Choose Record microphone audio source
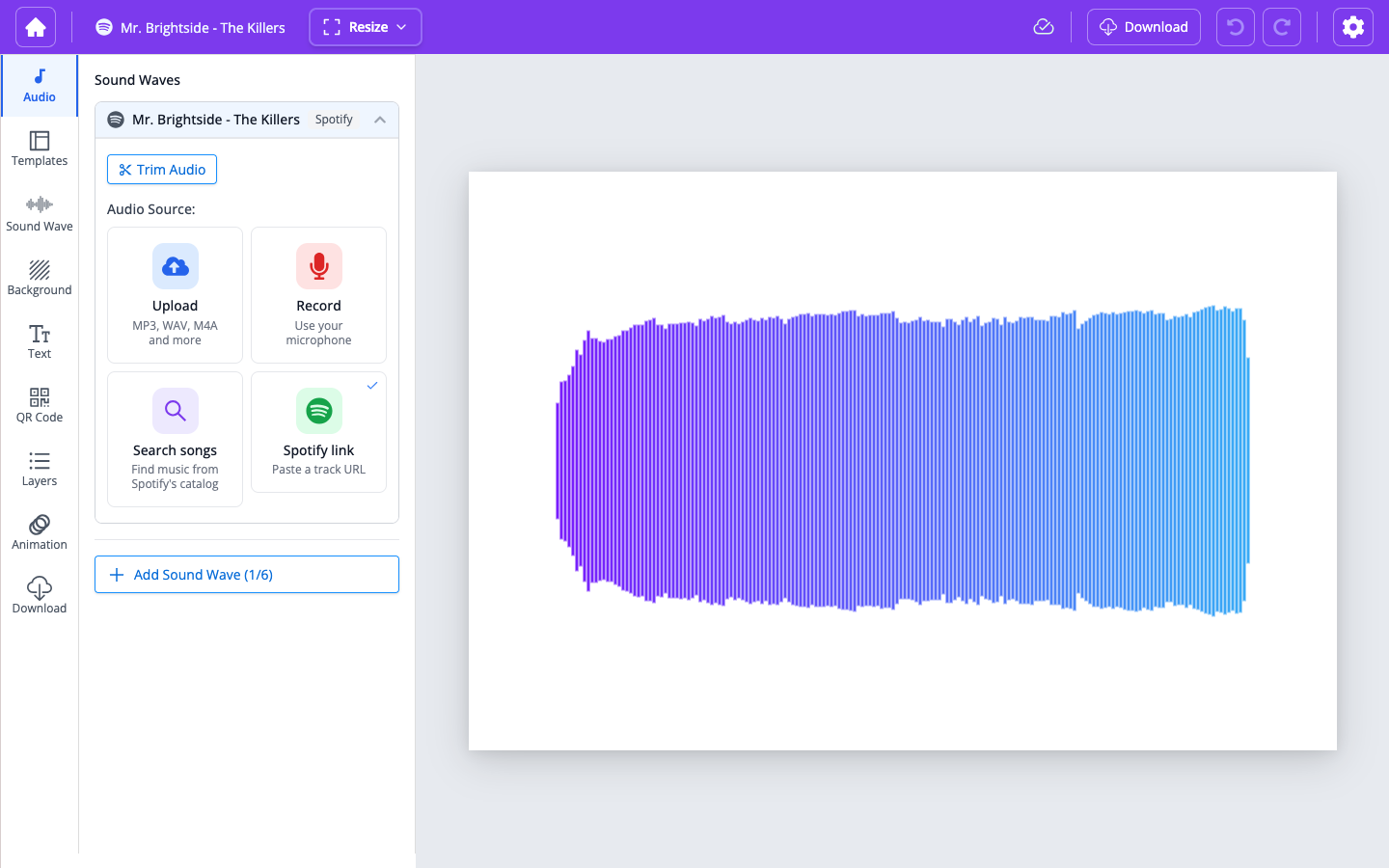Screen dimensions: 1389x868 pyautogui.click(x=318, y=295)
